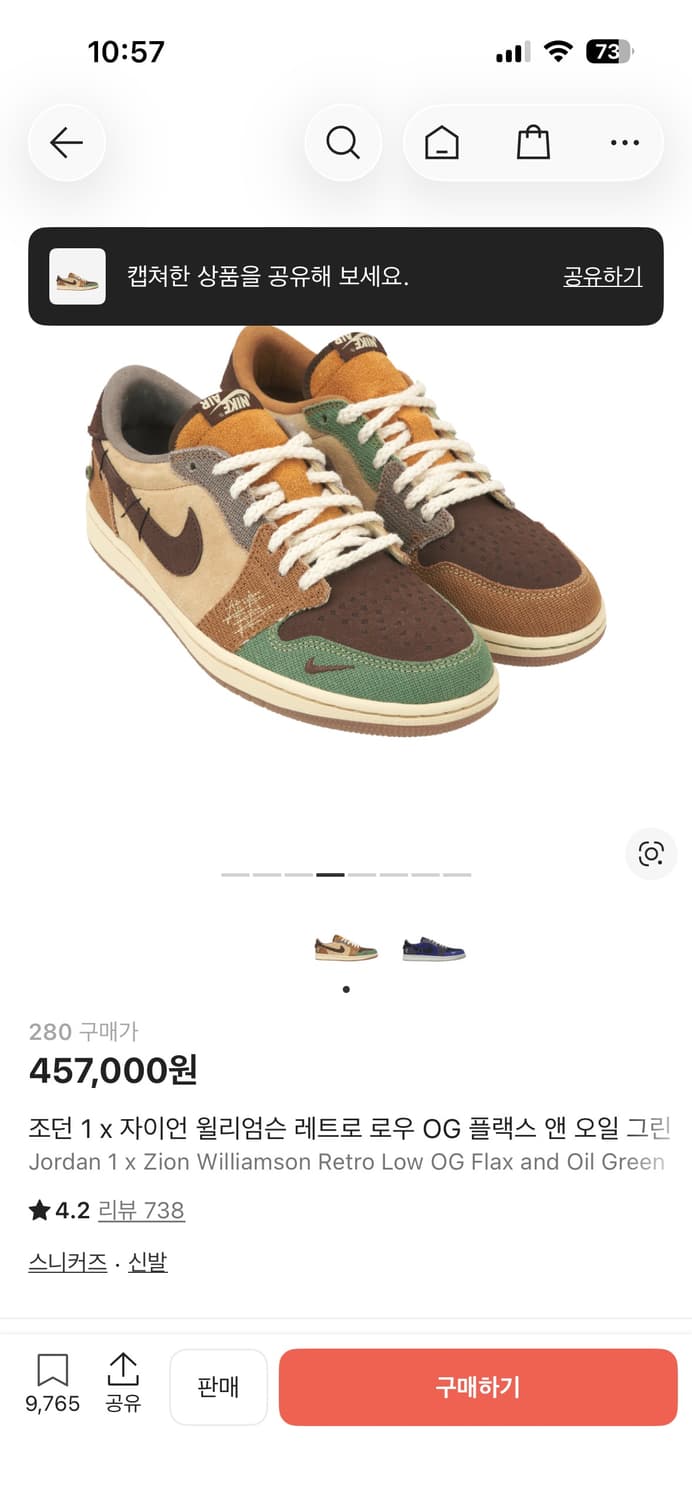Tap the back arrow button
The height and width of the screenshot is (1500, 692).
[67, 143]
